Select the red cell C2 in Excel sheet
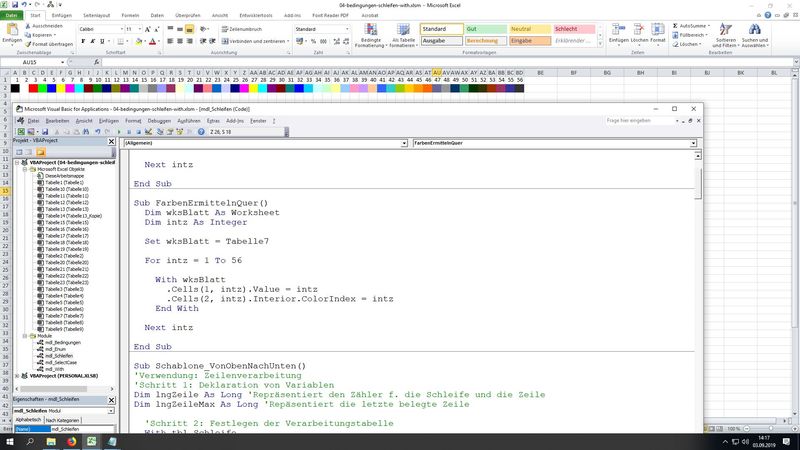This screenshot has height=450, width=800. click(x=33, y=88)
